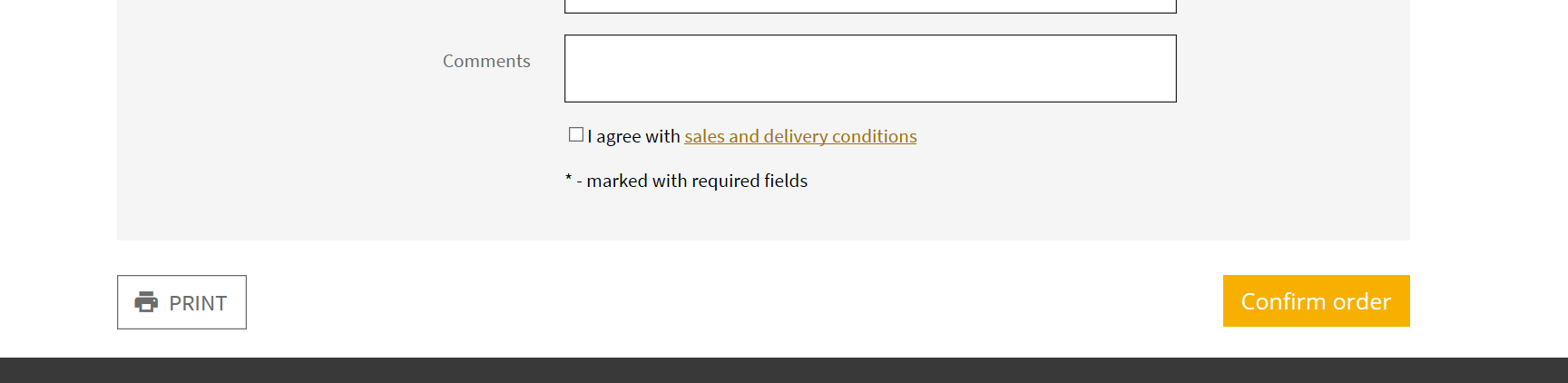
Task: Focus the Comments text box
Action: [870, 69]
